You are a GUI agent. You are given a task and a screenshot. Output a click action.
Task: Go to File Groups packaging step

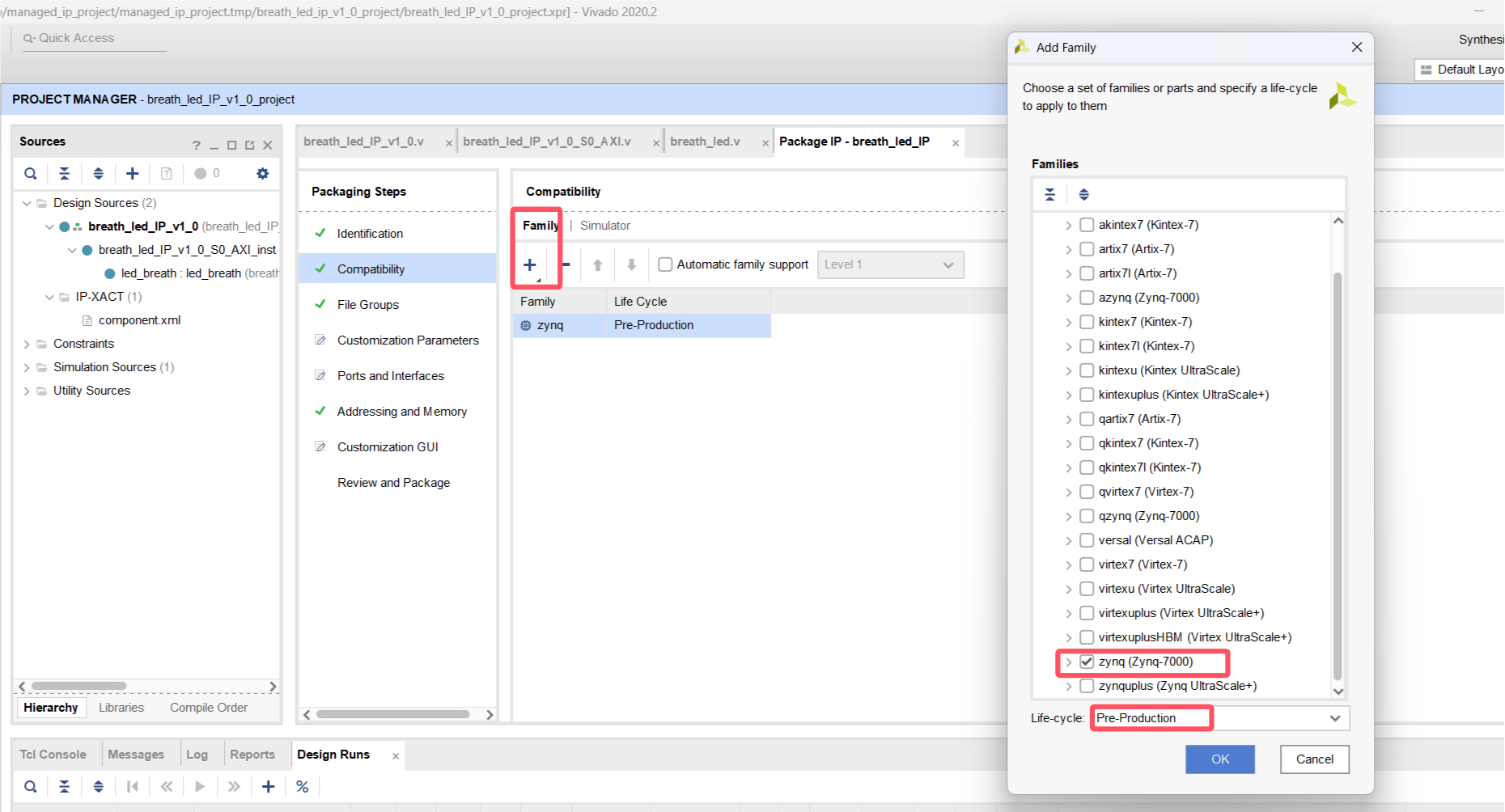(x=368, y=305)
